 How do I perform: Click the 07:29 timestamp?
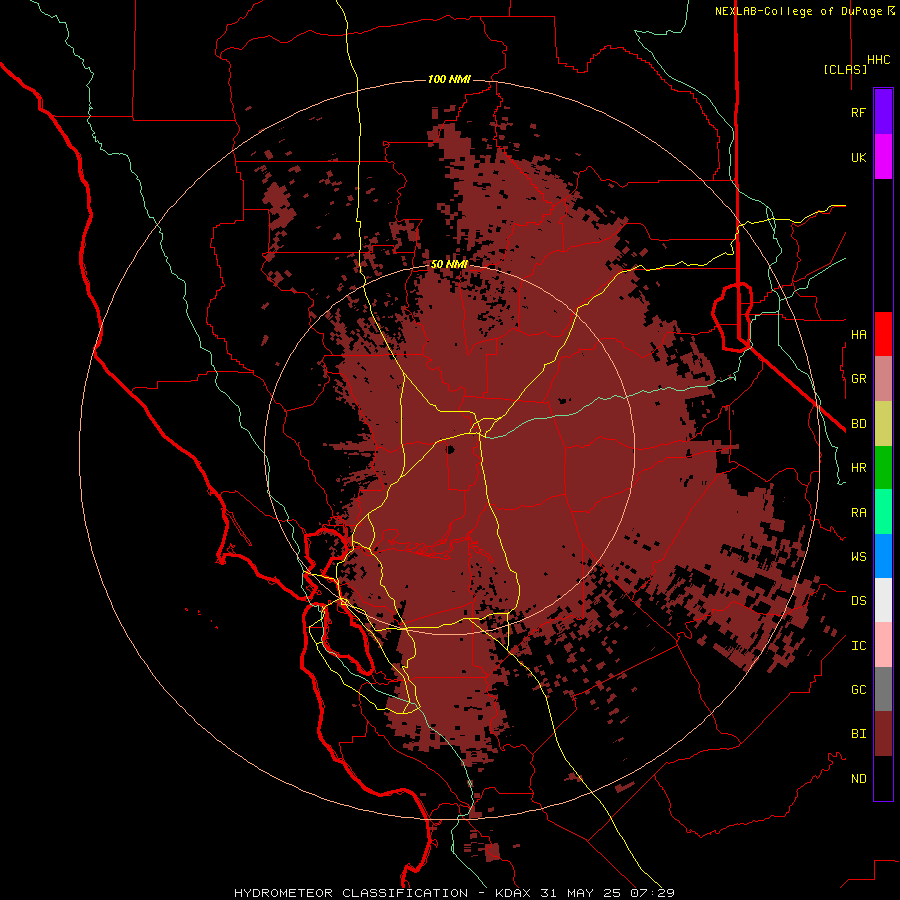click(652, 893)
